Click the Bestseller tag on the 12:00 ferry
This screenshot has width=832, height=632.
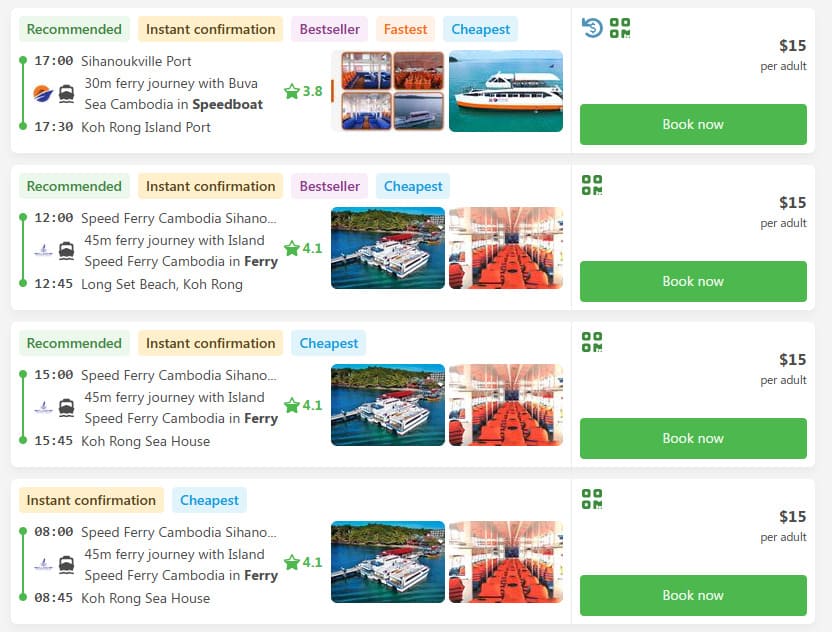(x=329, y=186)
